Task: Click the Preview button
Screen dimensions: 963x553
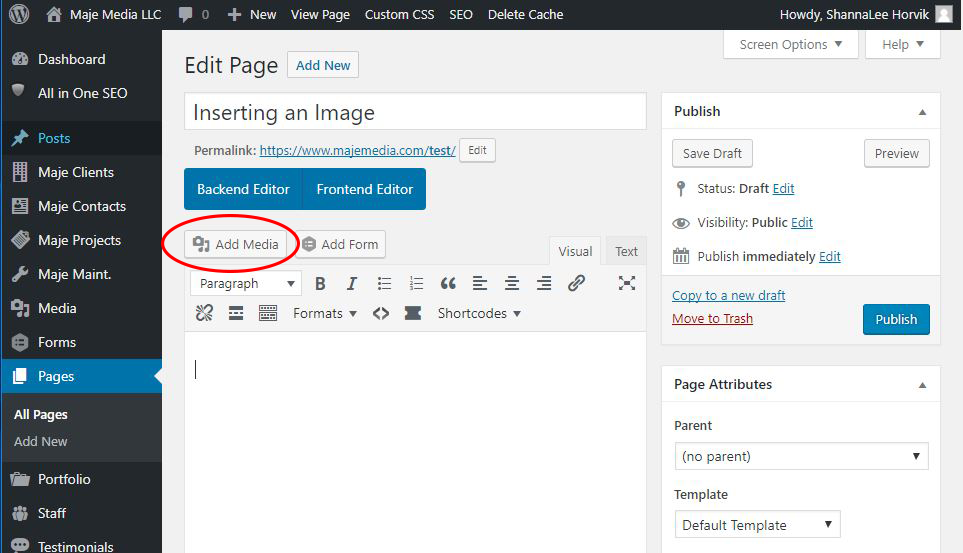Action: (x=897, y=154)
